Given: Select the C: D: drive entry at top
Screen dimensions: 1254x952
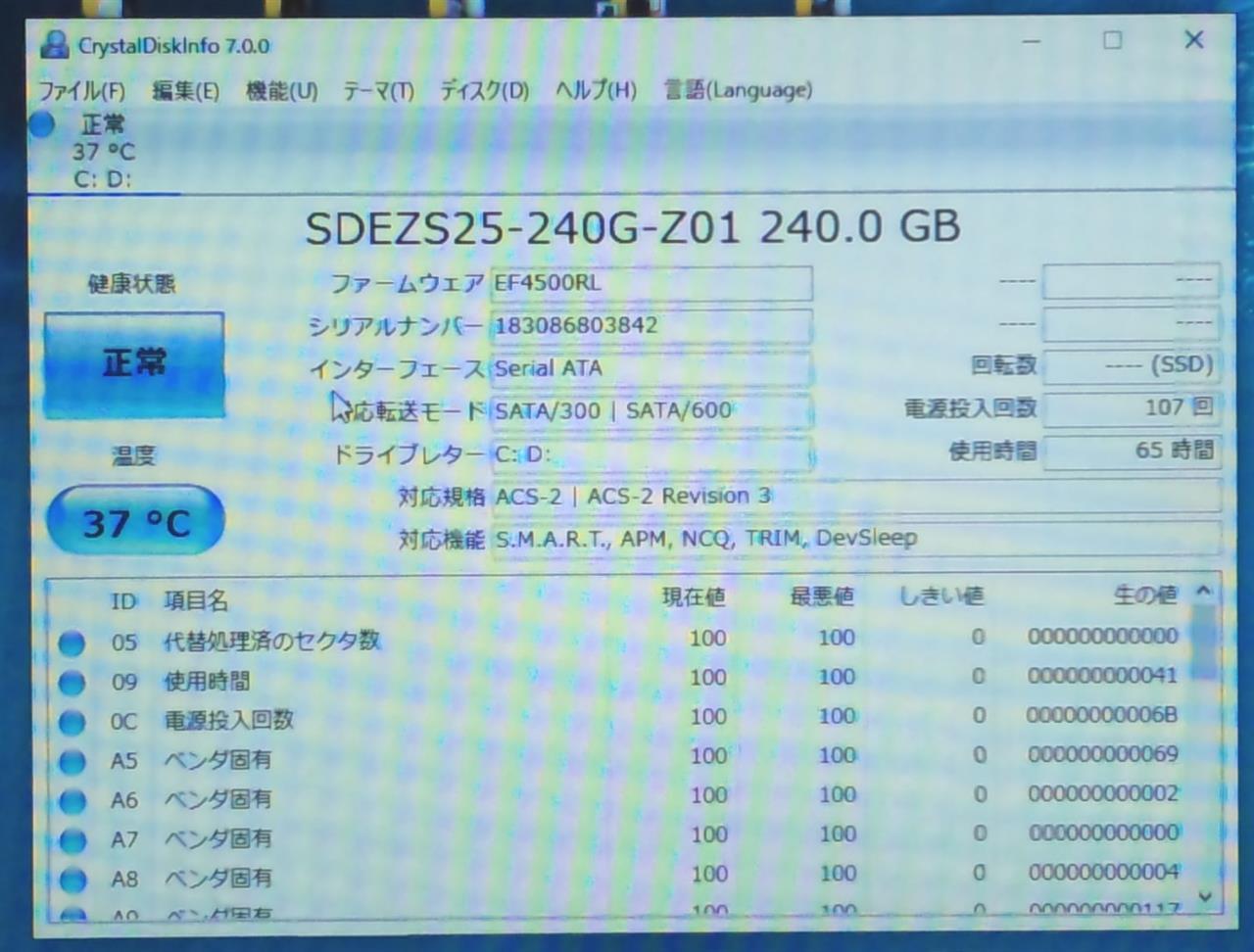Looking at the screenshot, I should click(103, 152).
